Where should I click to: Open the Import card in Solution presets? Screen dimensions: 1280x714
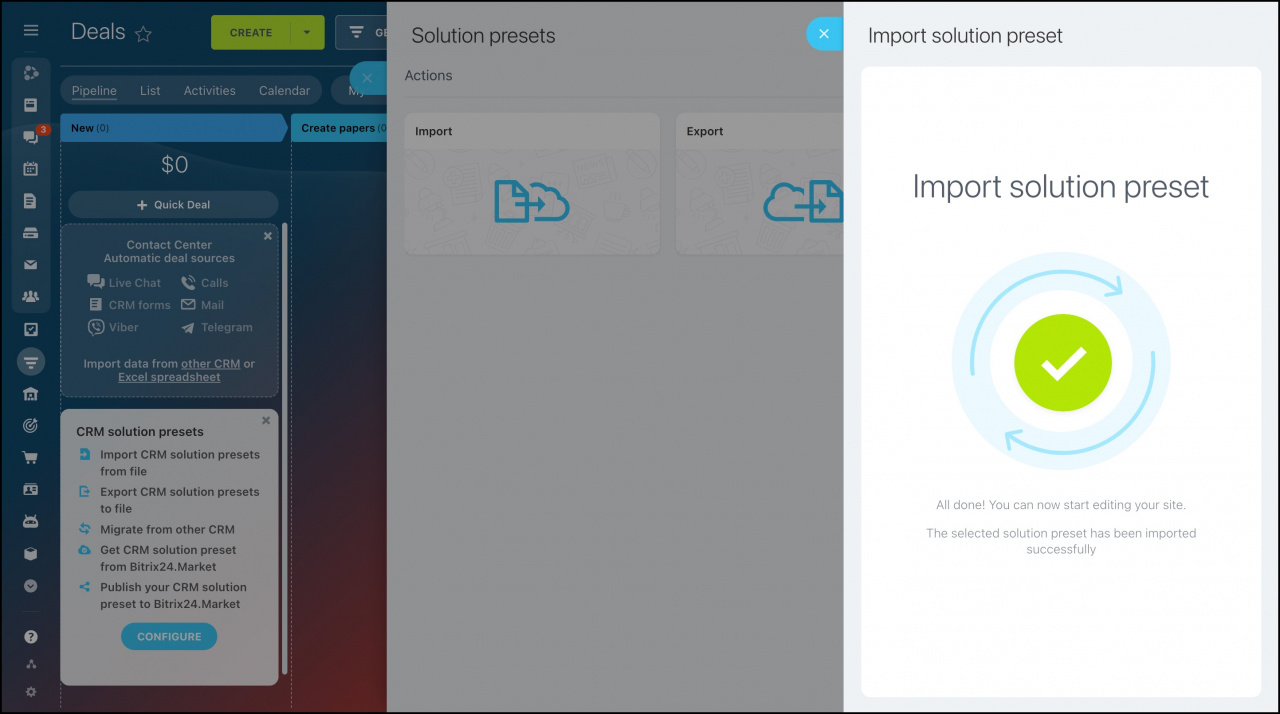[532, 183]
